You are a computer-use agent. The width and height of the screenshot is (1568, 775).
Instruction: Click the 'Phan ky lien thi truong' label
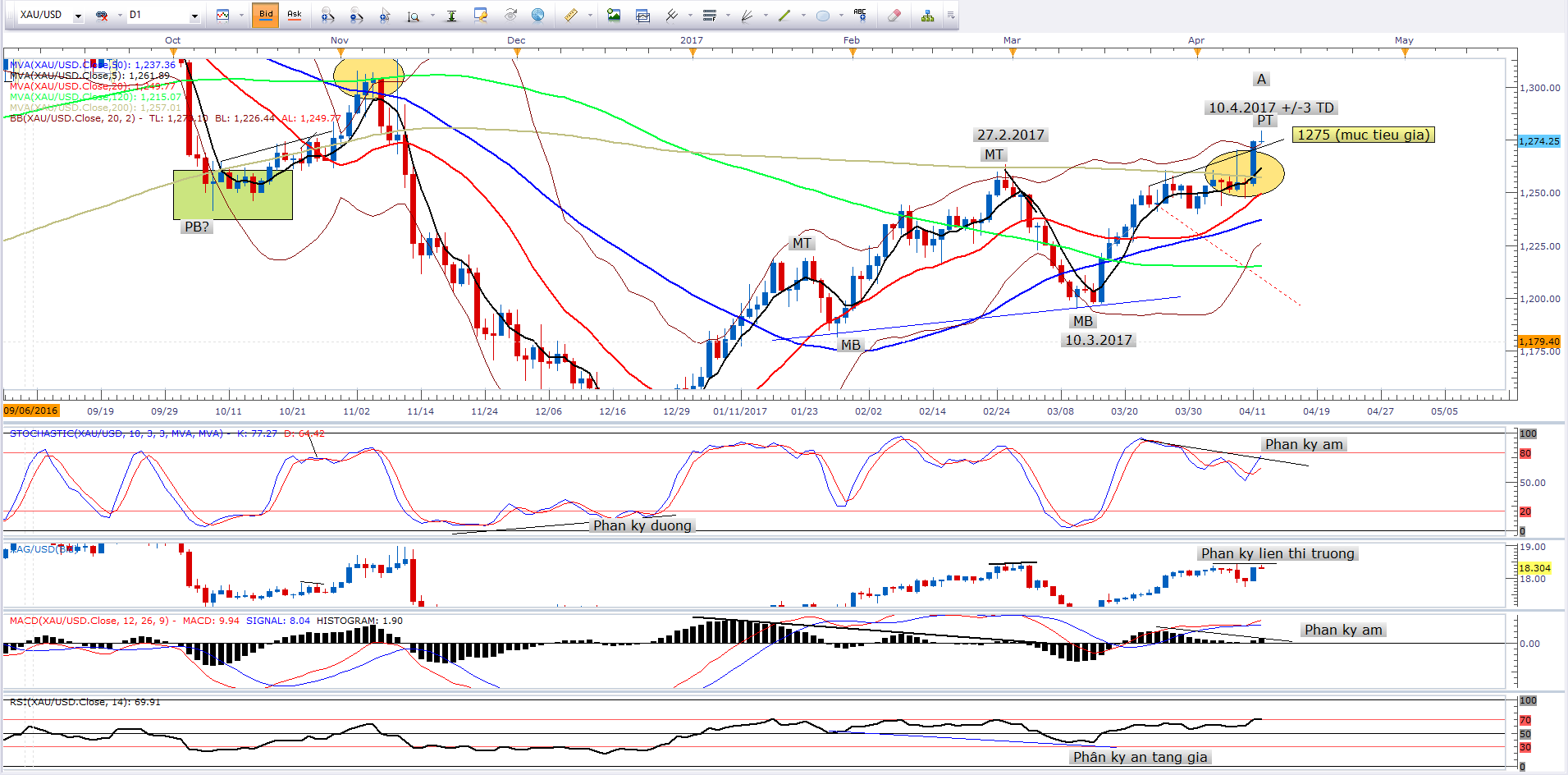(x=1278, y=553)
